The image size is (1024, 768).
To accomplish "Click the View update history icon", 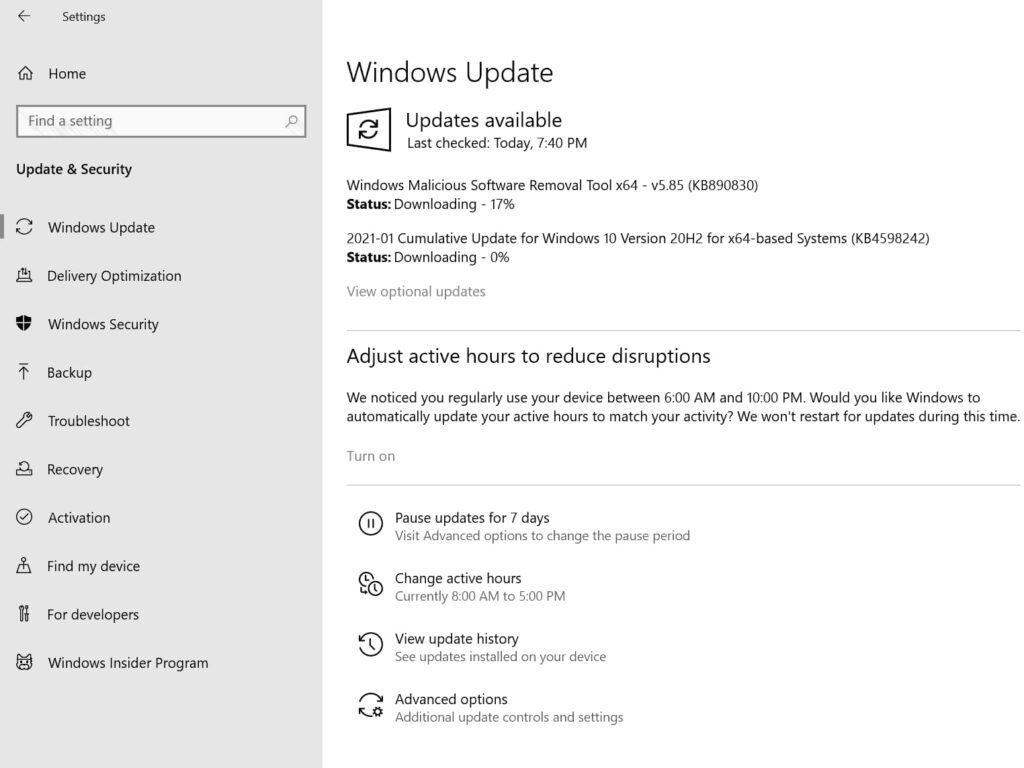I will 370,645.
